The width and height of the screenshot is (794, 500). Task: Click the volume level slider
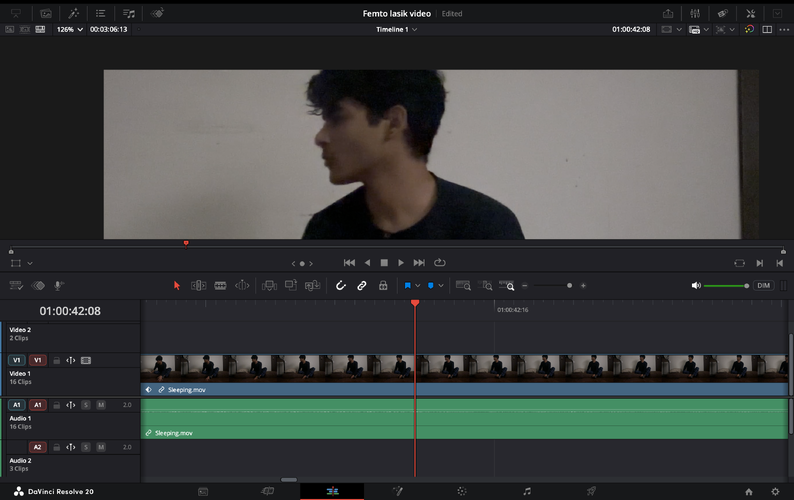[725, 286]
